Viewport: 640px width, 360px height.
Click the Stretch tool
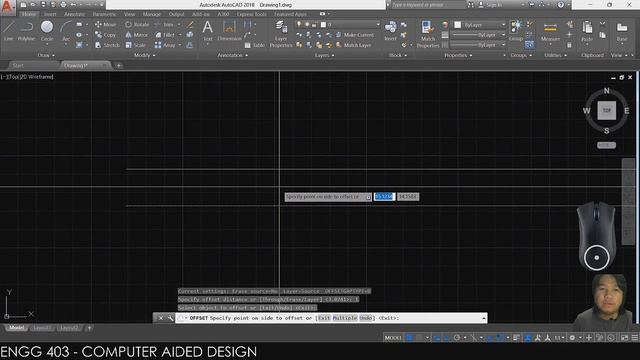pyautogui.click(x=107, y=45)
